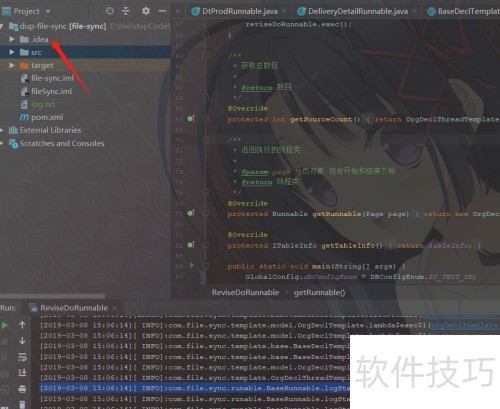500x409 pixels.
Task: Click the clear all trash icon
Action: [22, 404]
